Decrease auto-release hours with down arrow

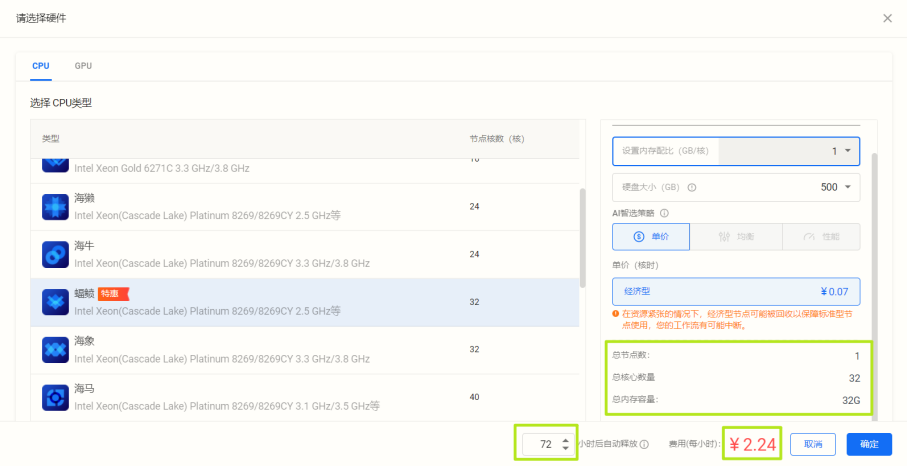565,449
